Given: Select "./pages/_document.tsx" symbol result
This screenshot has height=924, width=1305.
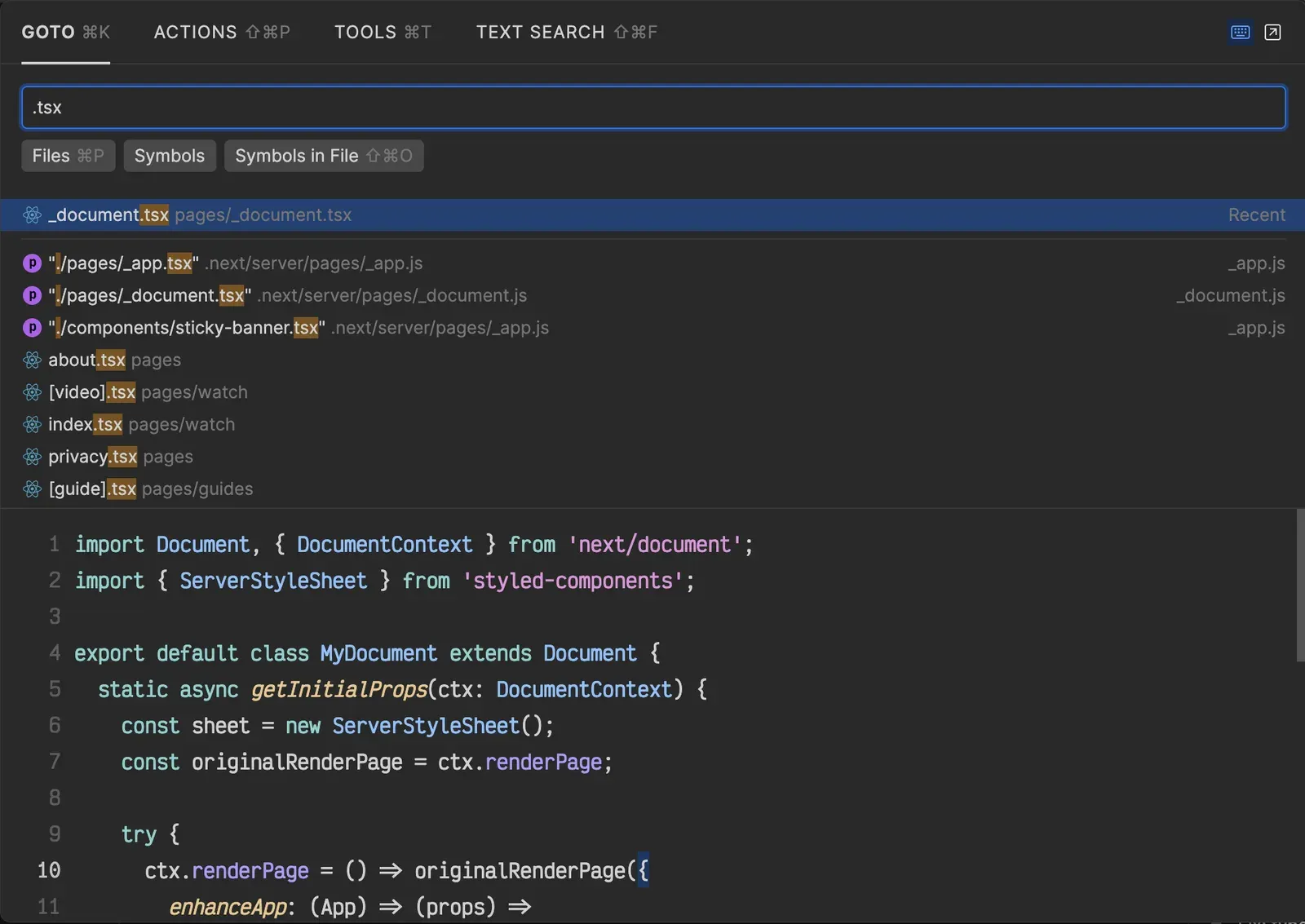Looking at the screenshot, I should tap(652, 295).
